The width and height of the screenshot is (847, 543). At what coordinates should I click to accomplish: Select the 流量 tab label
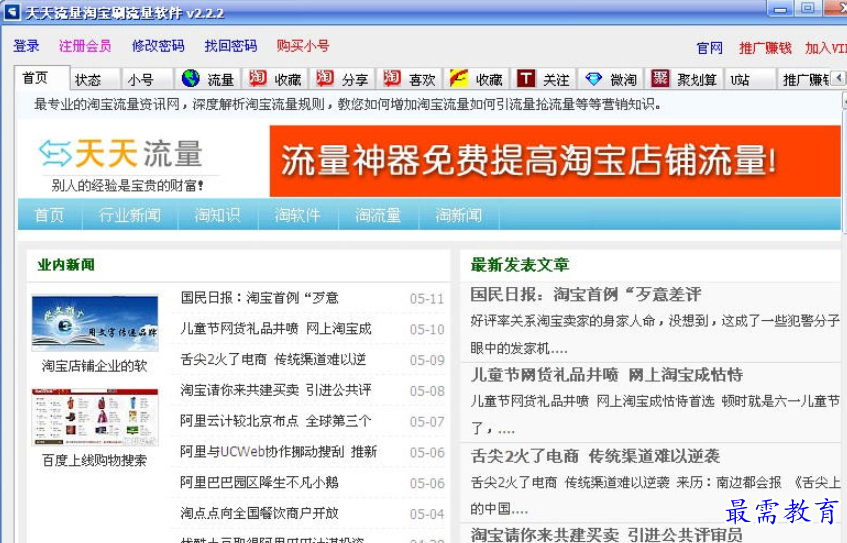(220, 80)
